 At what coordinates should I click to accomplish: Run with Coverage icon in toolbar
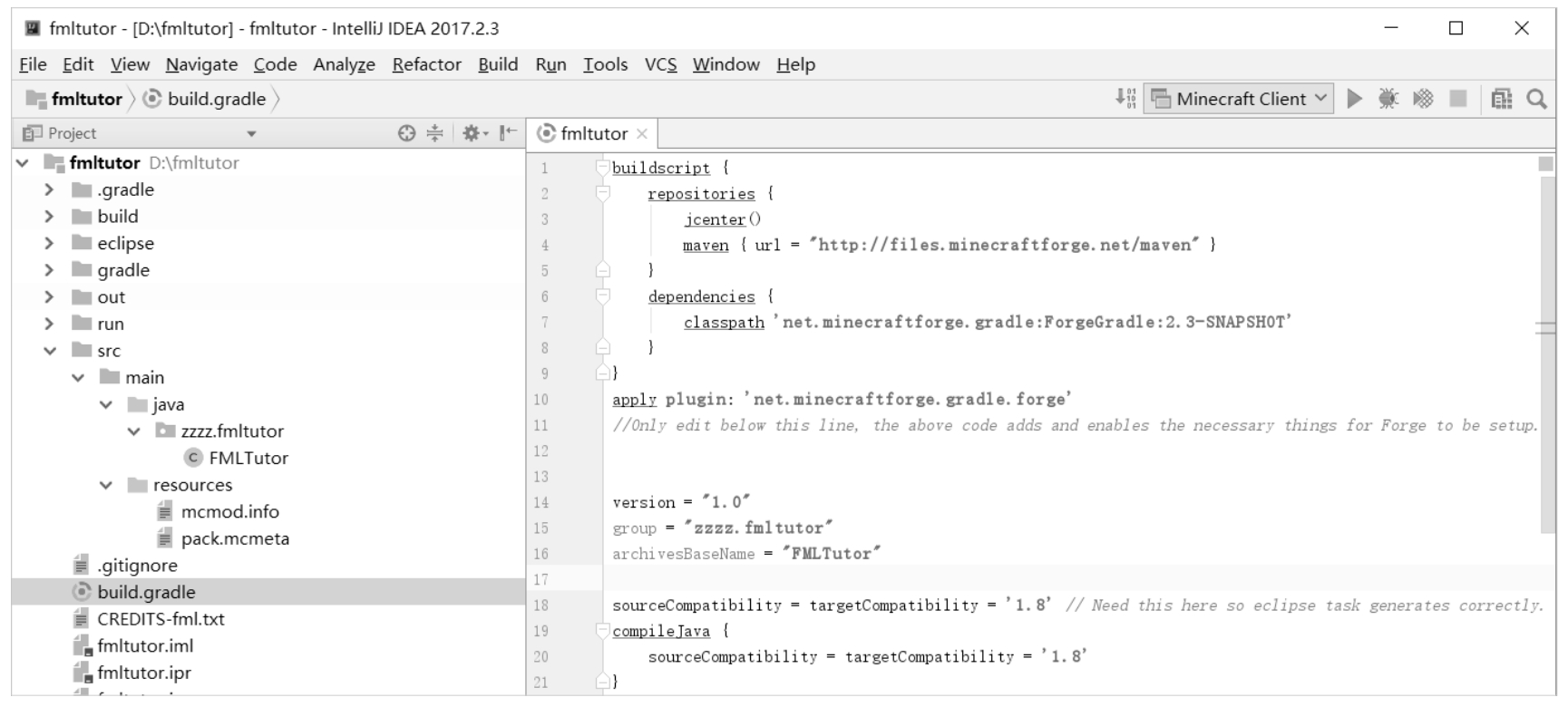click(1423, 99)
